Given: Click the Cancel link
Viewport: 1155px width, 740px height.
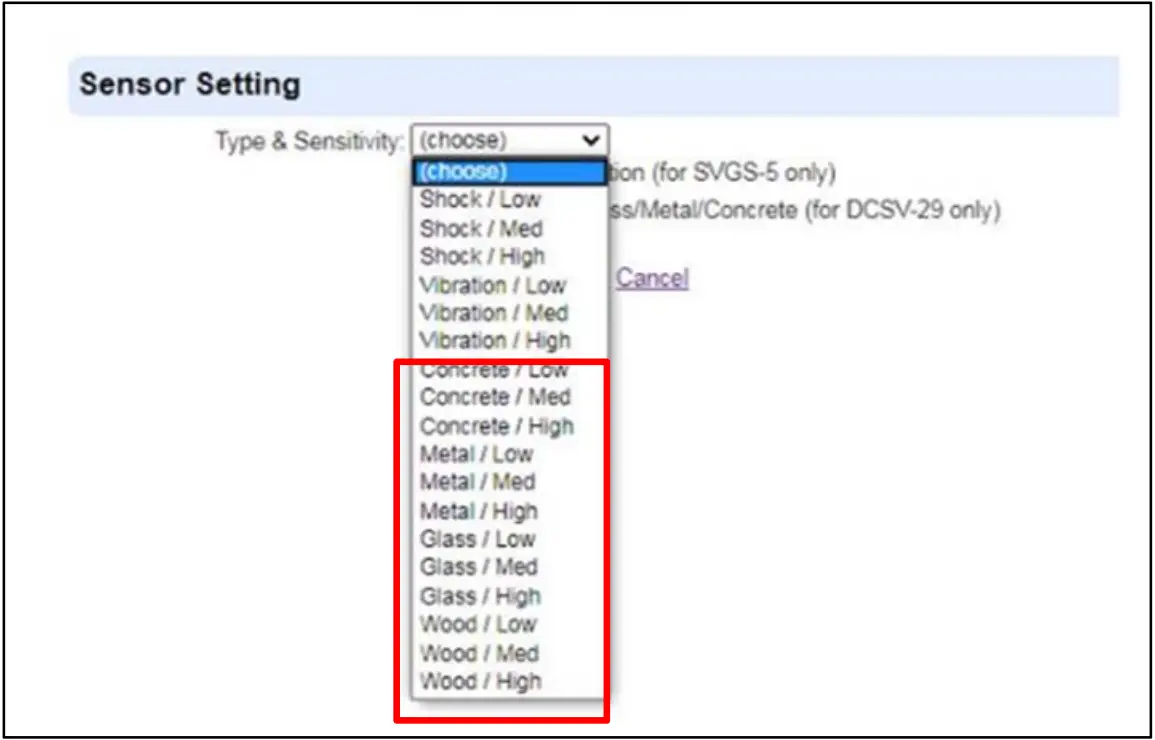Looking at the screenshot, I should (652, 278).
